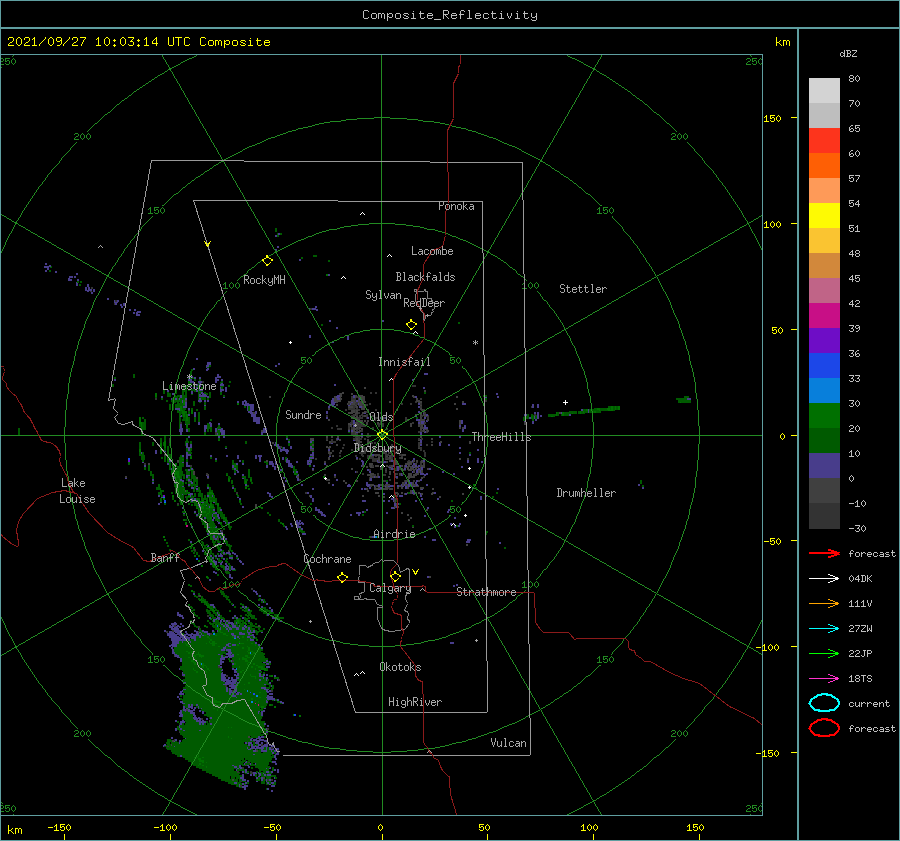Select the magenta swatch near 39 dBZ
Viewport: 900px width, 841px height.
824,315
